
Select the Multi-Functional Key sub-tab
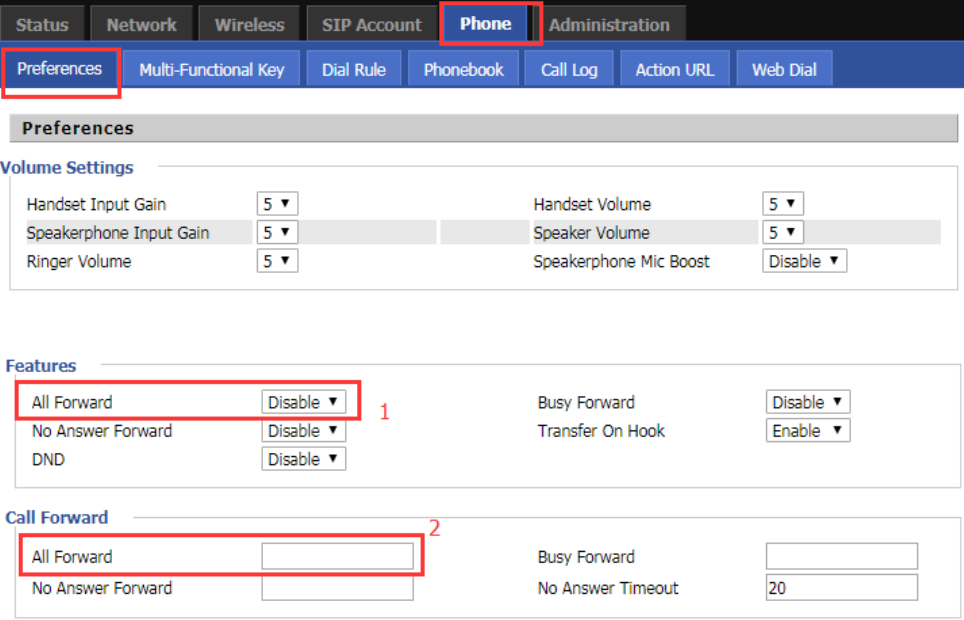point(211,70)
